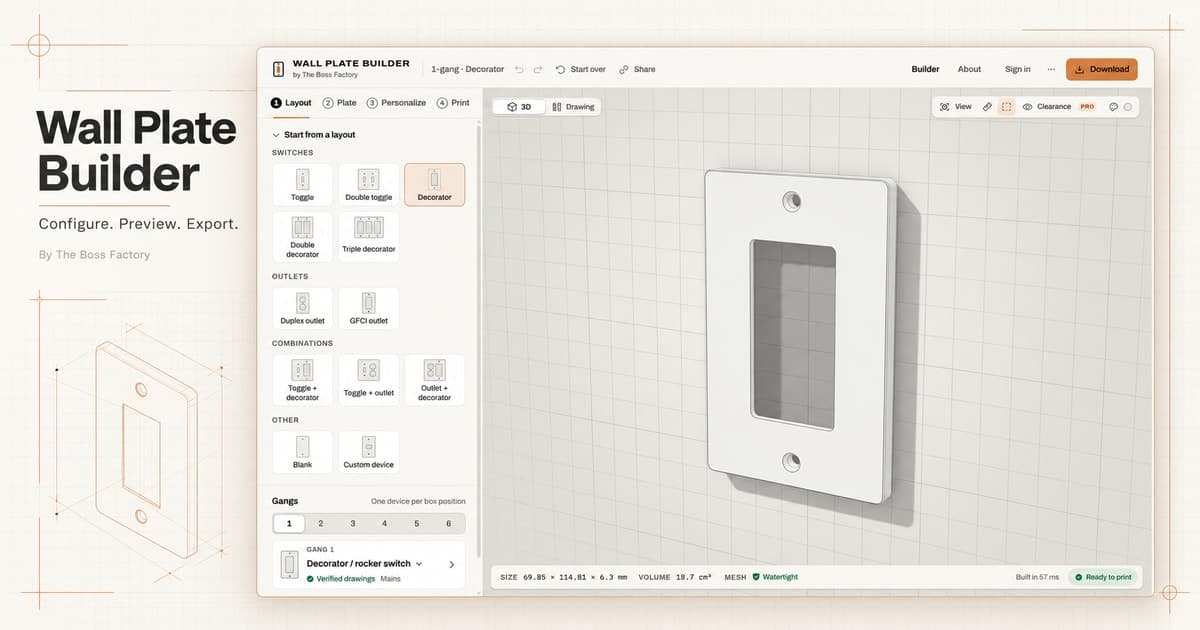The width and height of the screenshot is (1200, 630).
Task: Pick the GFCI outlet layout
Action: point(369,309)
